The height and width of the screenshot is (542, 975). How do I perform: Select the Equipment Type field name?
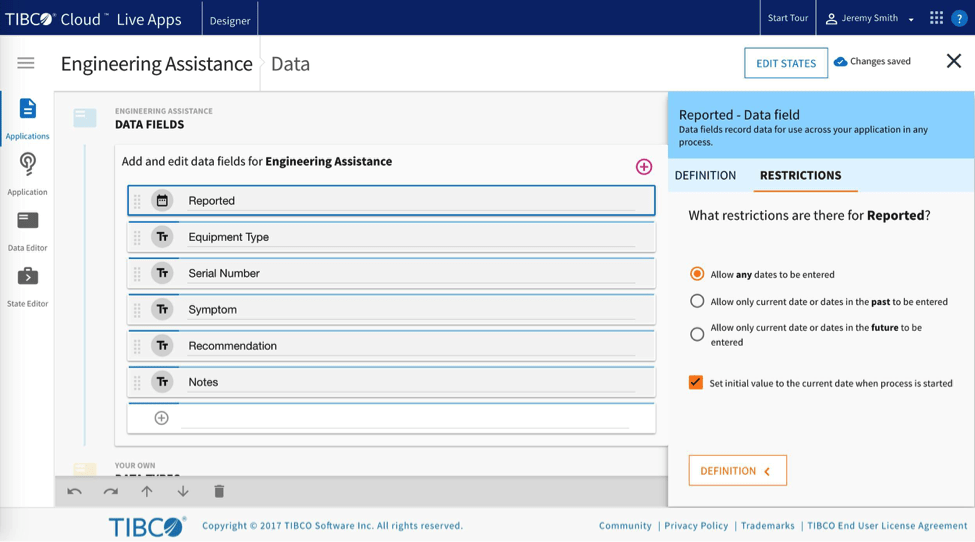(228, 237)
